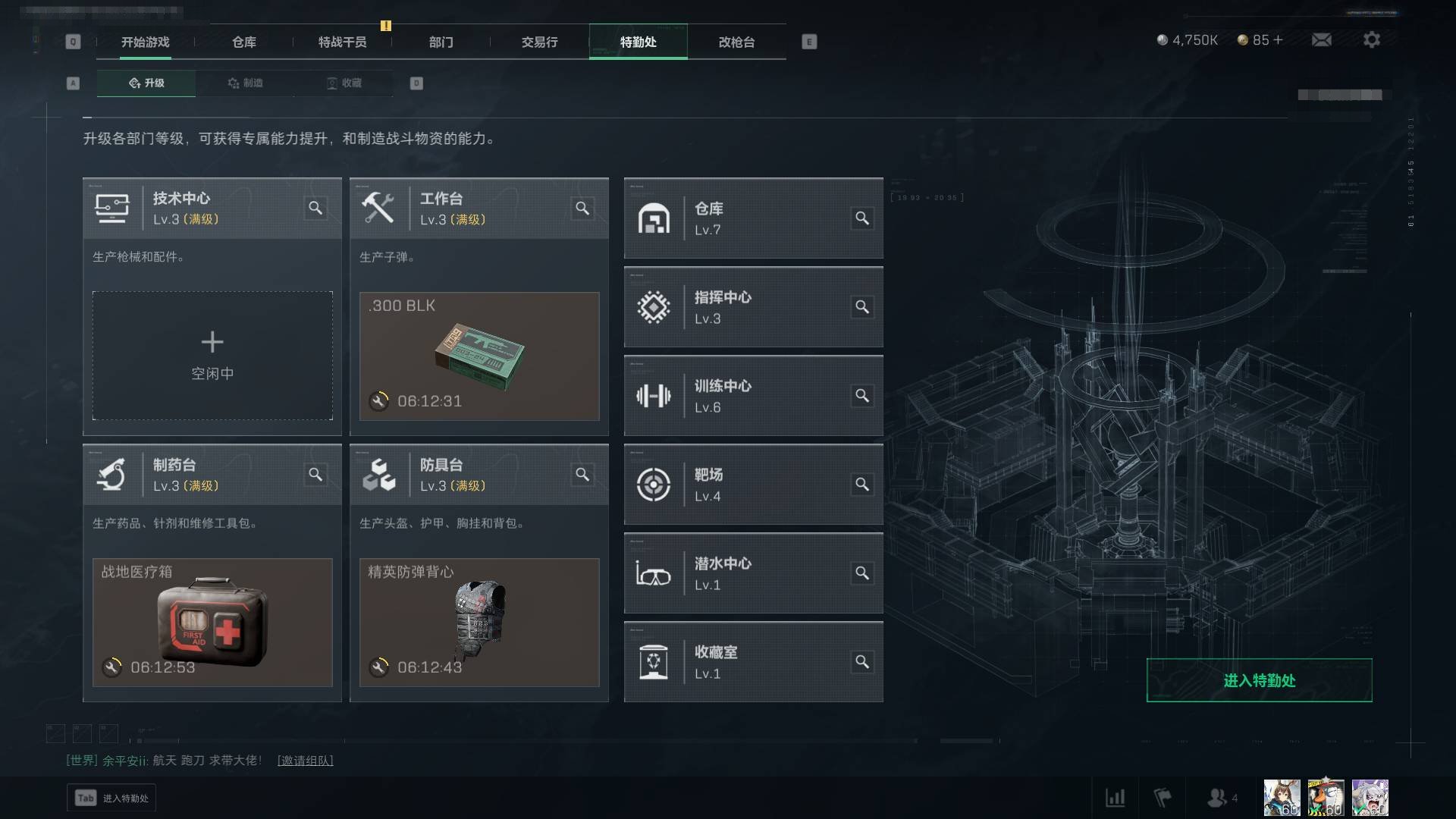The height and width of the screenshot is (819, 1456).
Task: Click magnifier icon for 潜水中心
Action: pos(862,573)
